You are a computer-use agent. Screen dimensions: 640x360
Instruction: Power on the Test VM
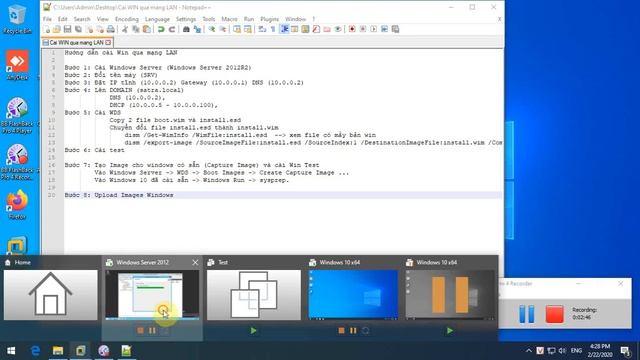pos(253,331)
